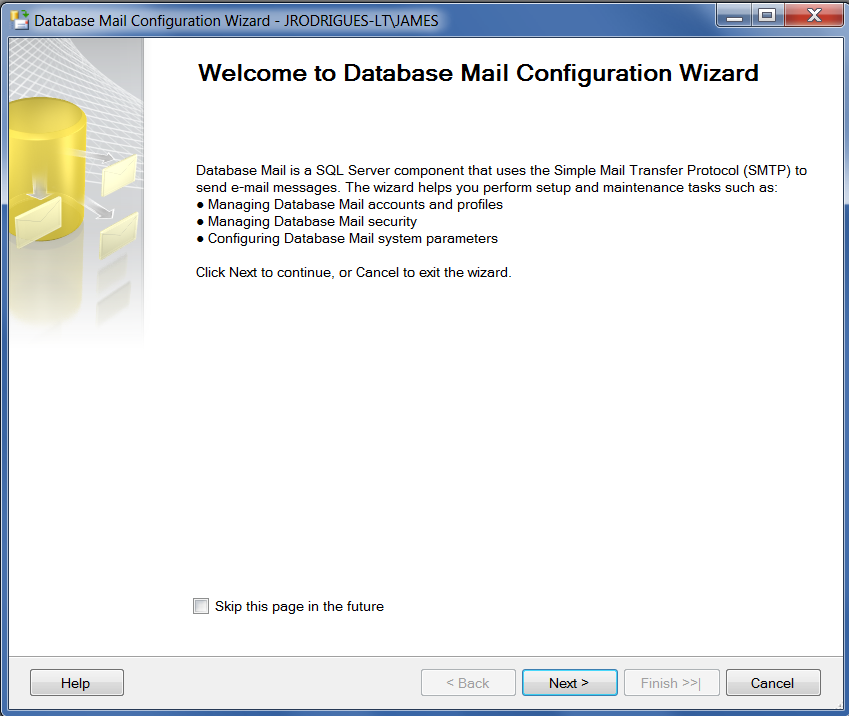Click the Welcome to Database Mail heading

tap(478, 73)
